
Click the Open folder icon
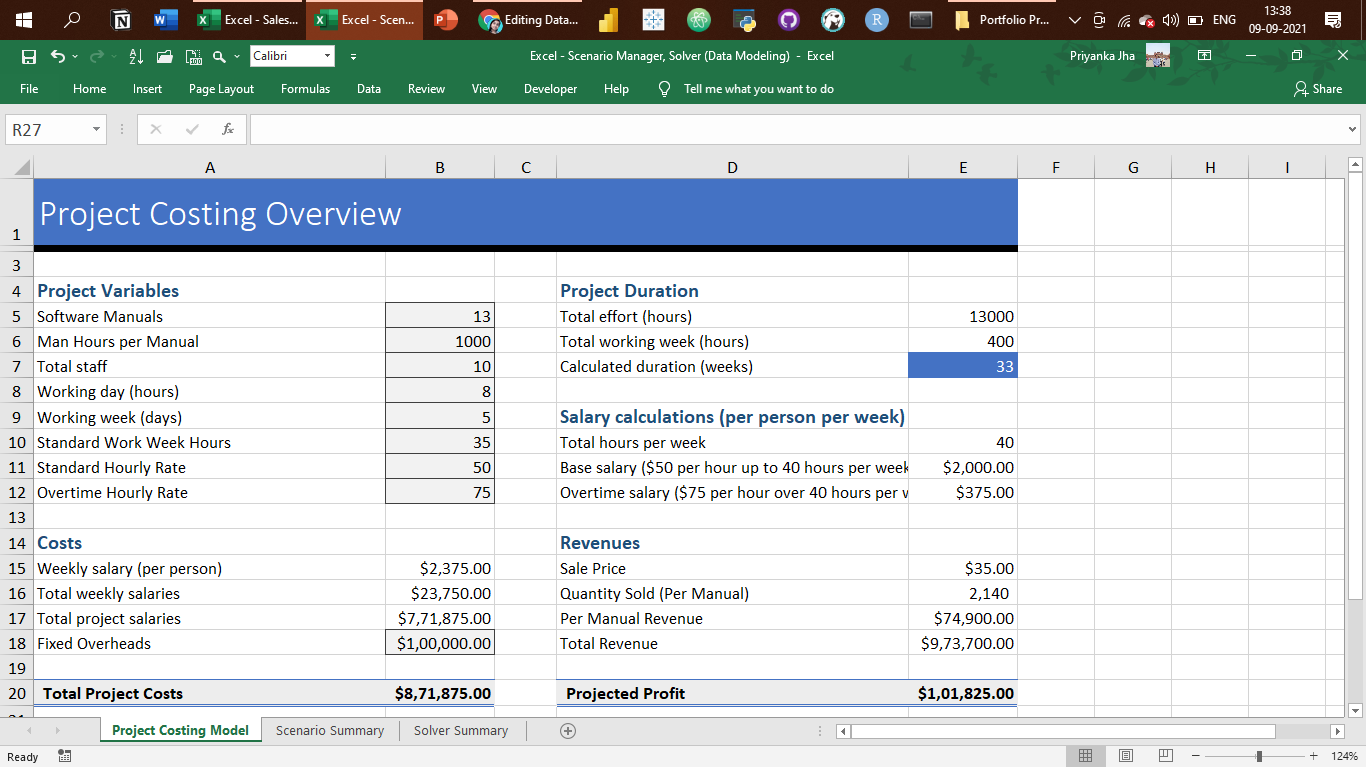point(165,56)
